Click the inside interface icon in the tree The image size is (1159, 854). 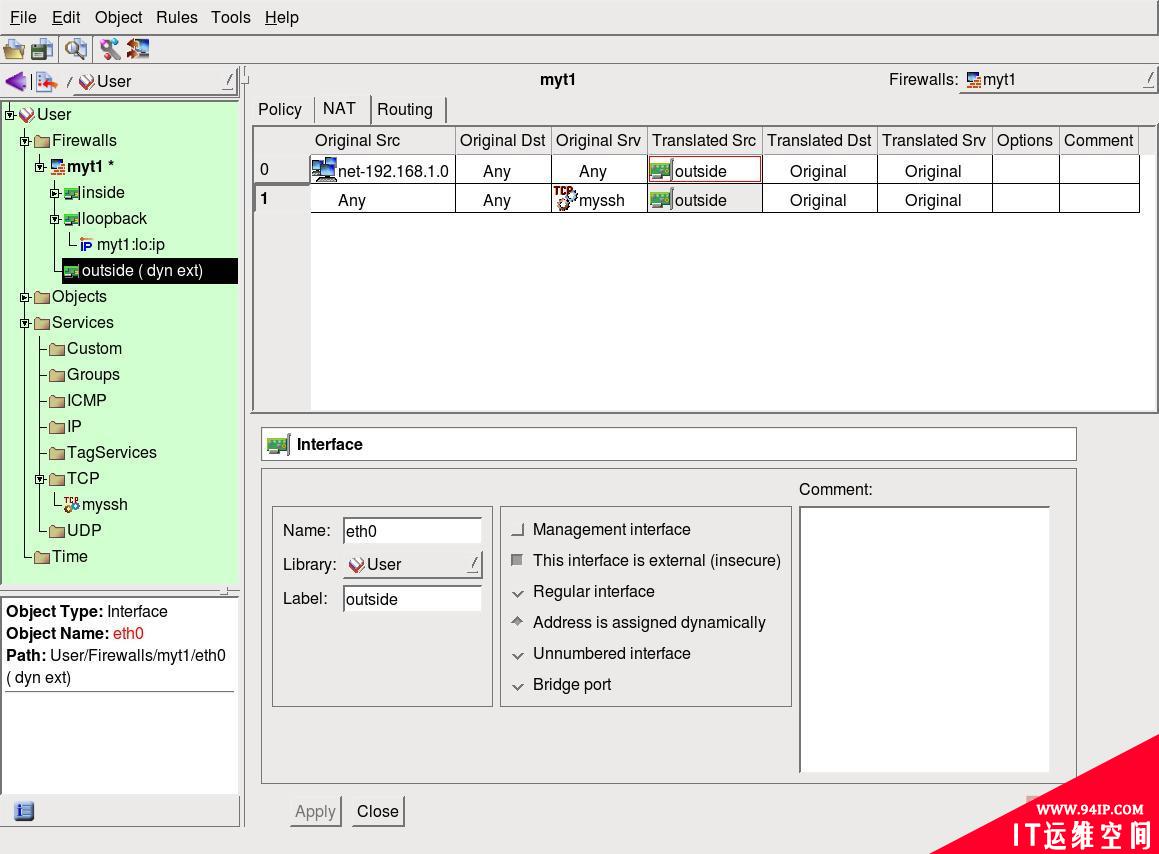tap(72, 193)
